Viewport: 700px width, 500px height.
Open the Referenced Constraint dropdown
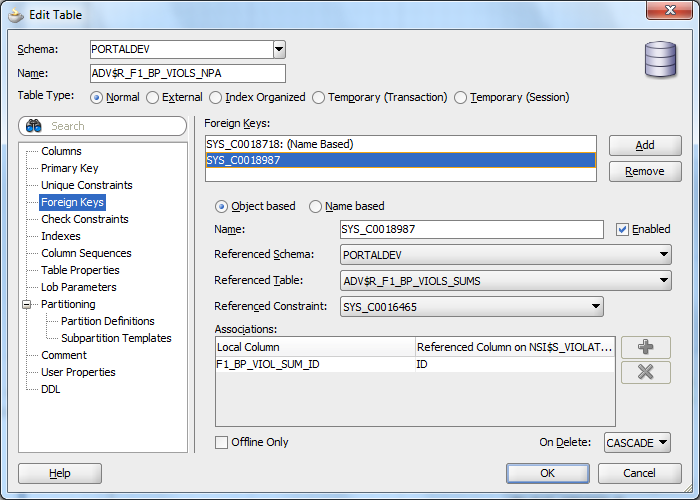[471, 307]
